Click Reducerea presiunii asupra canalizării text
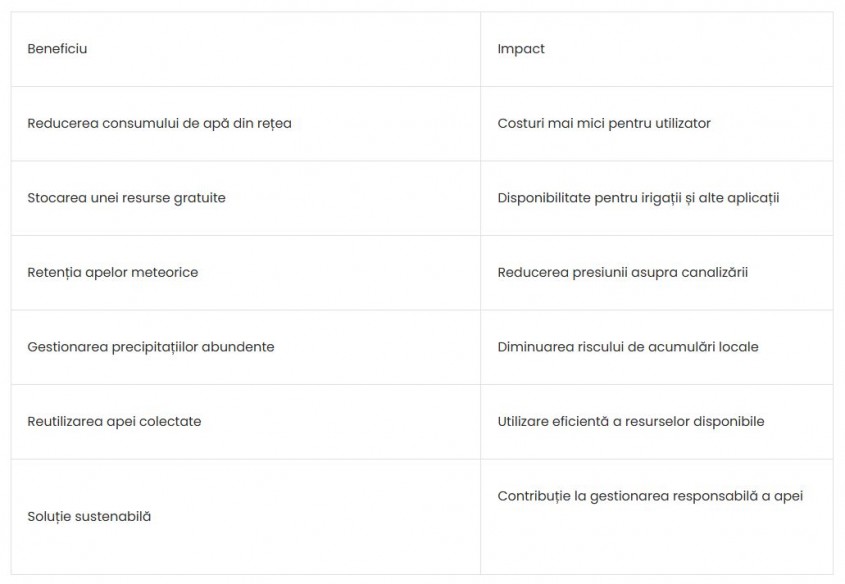The height and width of the screenshot is (584, 845). [x=622, y=273]
